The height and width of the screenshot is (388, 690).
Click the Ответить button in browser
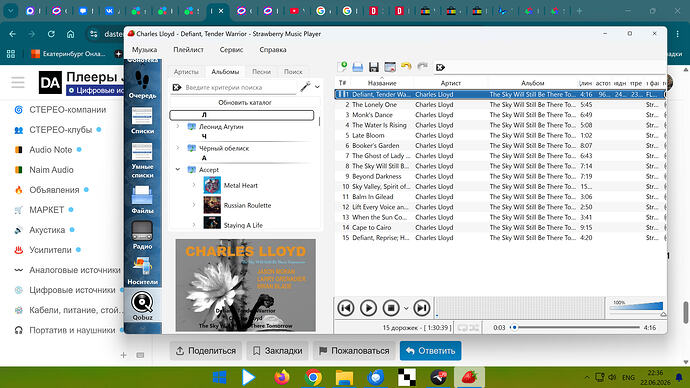click(x=430, y=351)
